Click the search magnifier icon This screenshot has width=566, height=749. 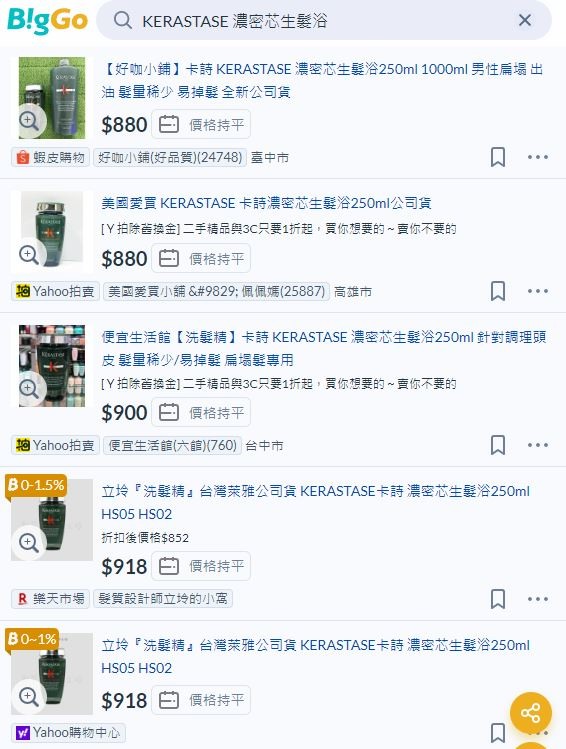[x=123, y=21]
